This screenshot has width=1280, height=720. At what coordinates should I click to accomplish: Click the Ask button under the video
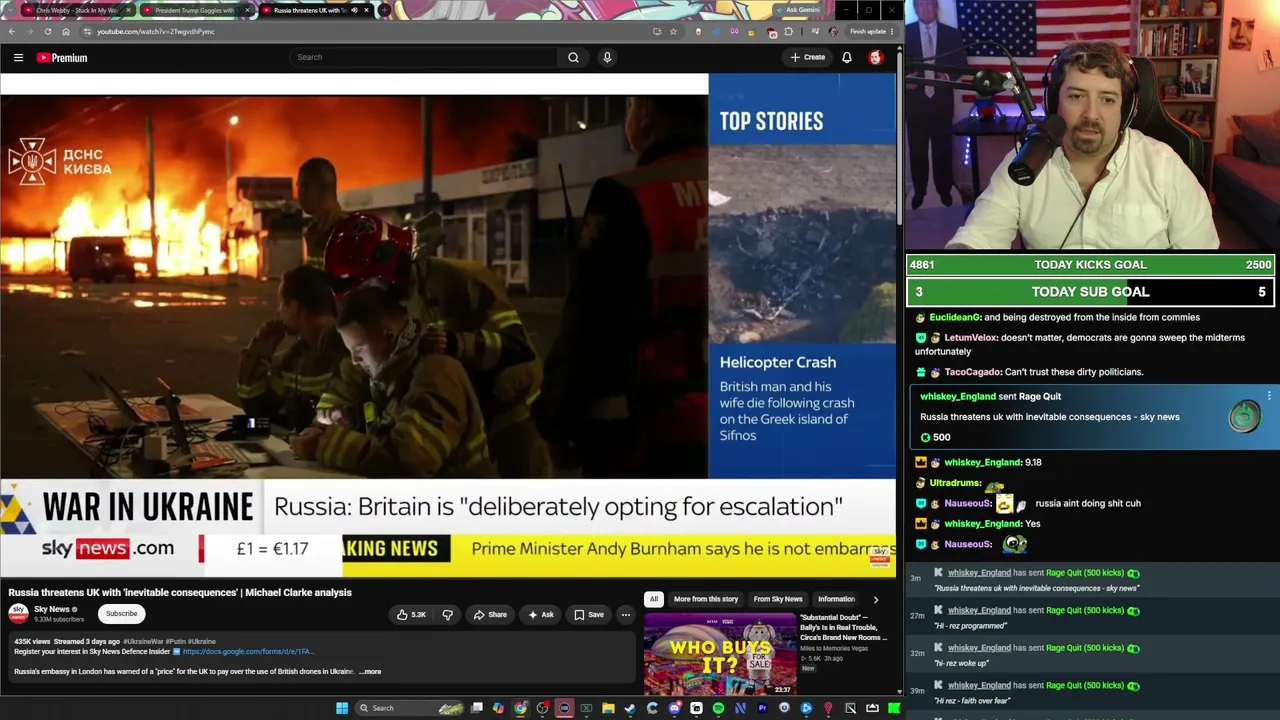coord(541,615)
